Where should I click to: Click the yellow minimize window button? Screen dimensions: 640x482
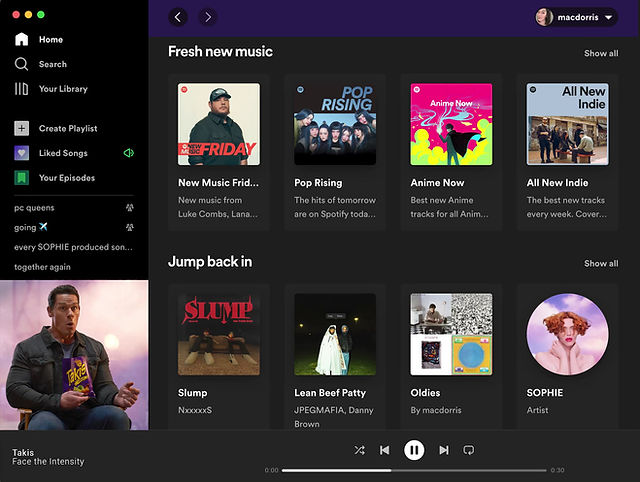[x=28, y=15]
